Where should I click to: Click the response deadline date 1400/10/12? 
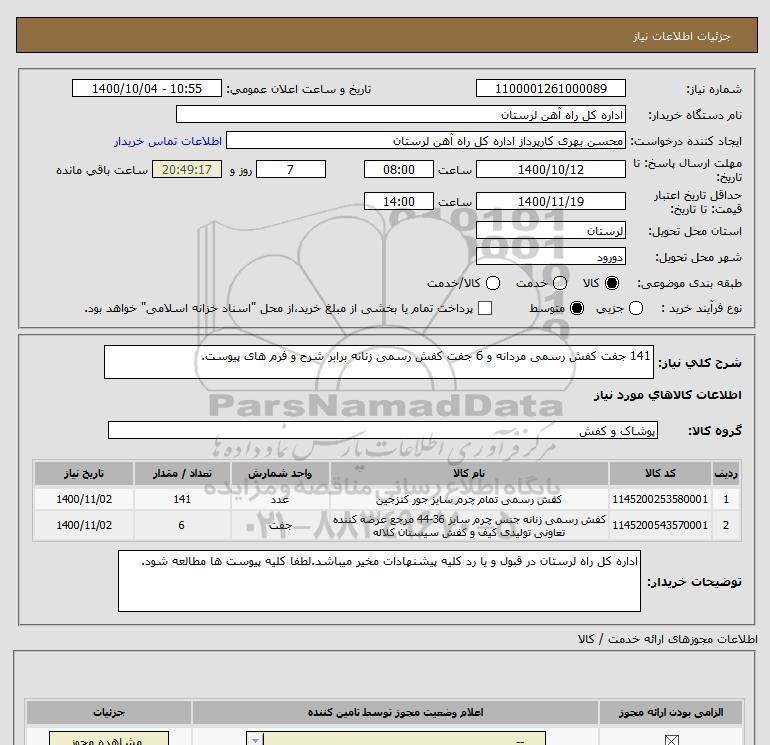[x=550, y=169]
